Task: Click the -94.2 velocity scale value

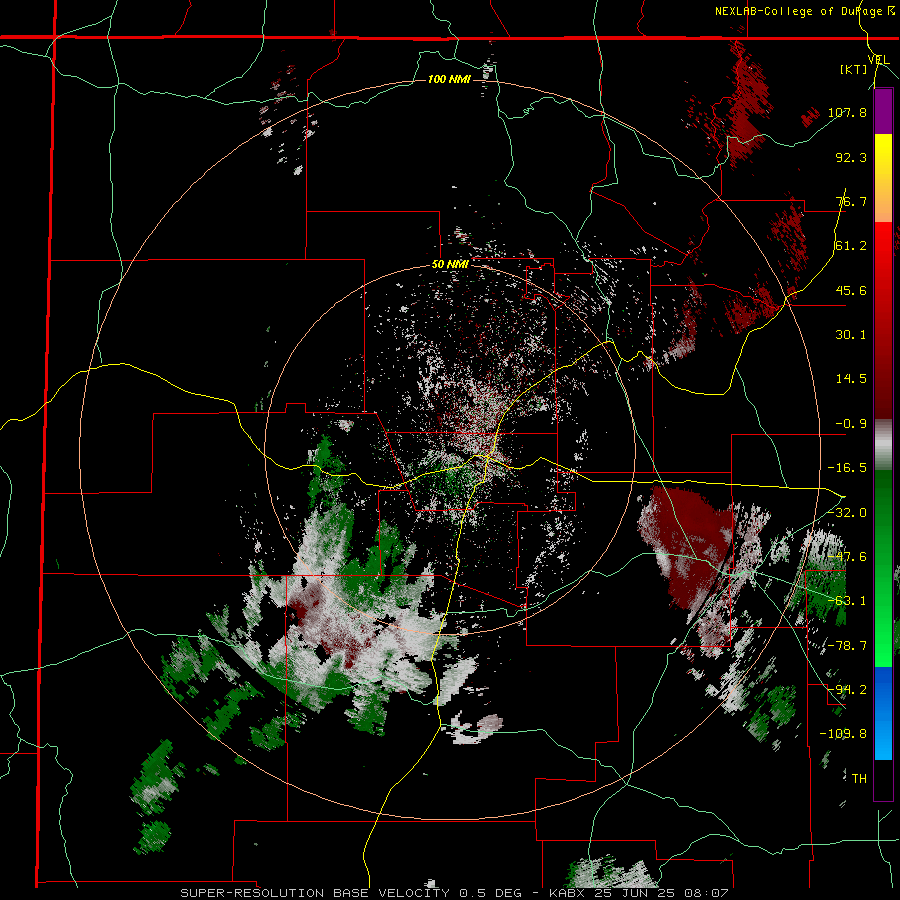Action: [847, 690]
